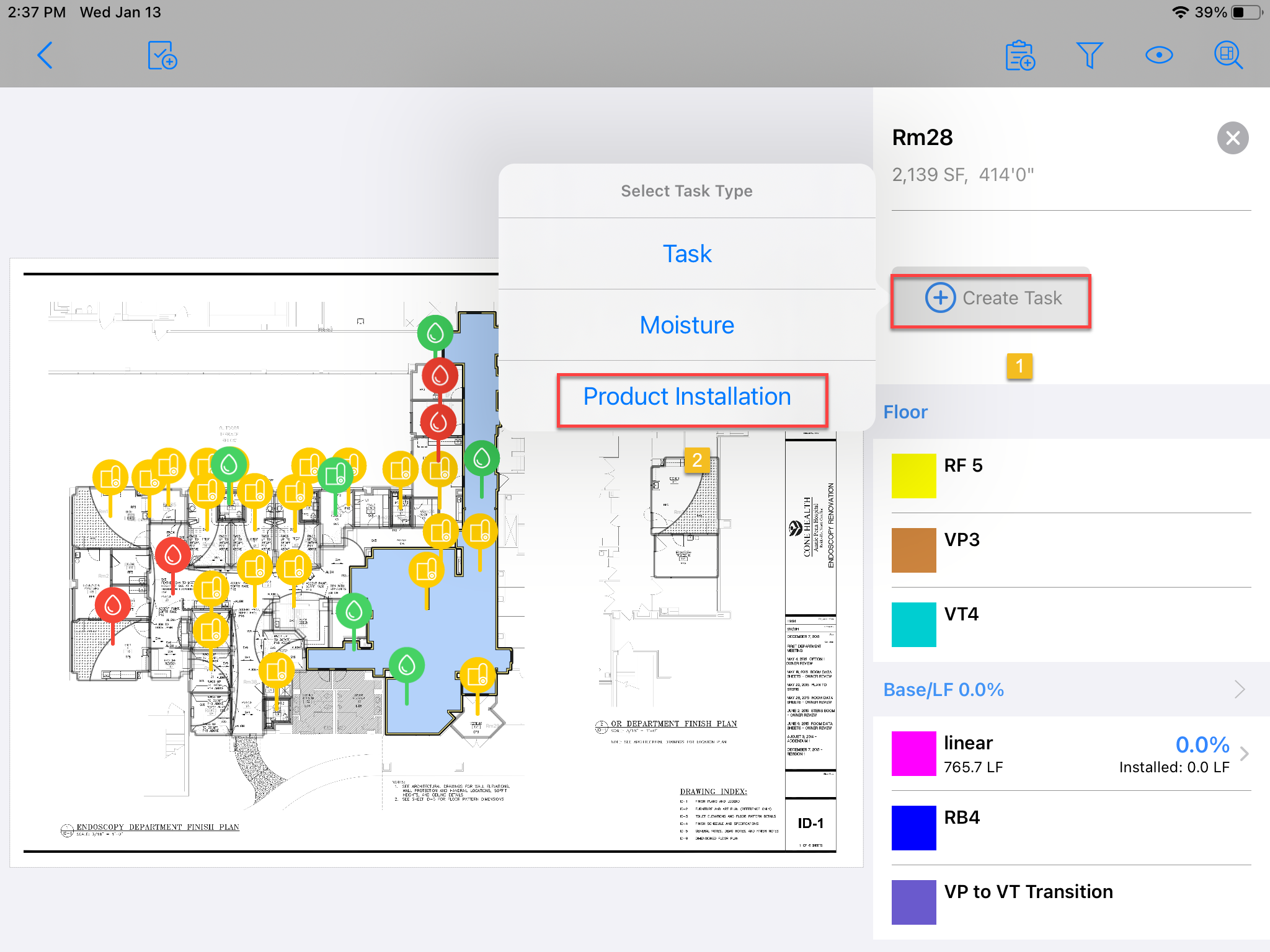Screen dimensions: 1270x952
Task: Toggle the eye visibility icon
Action: click(x=1158, y=56)
